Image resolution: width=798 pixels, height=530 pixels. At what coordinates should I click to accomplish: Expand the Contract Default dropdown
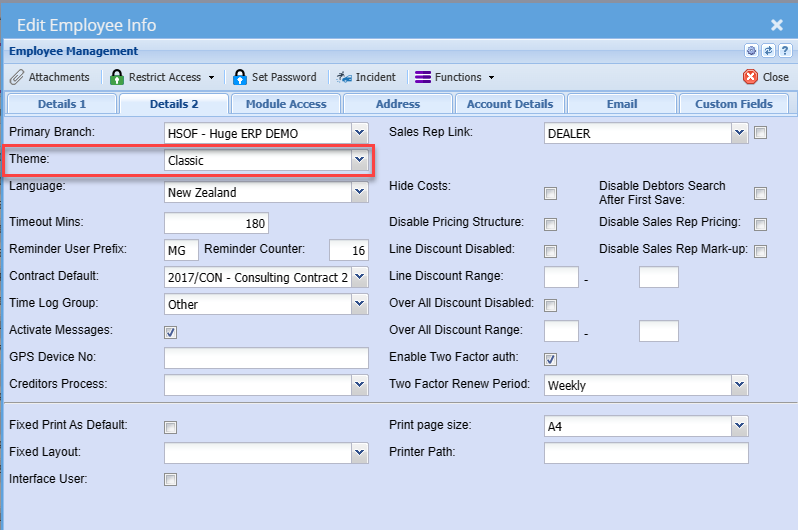tap(360, 277)
